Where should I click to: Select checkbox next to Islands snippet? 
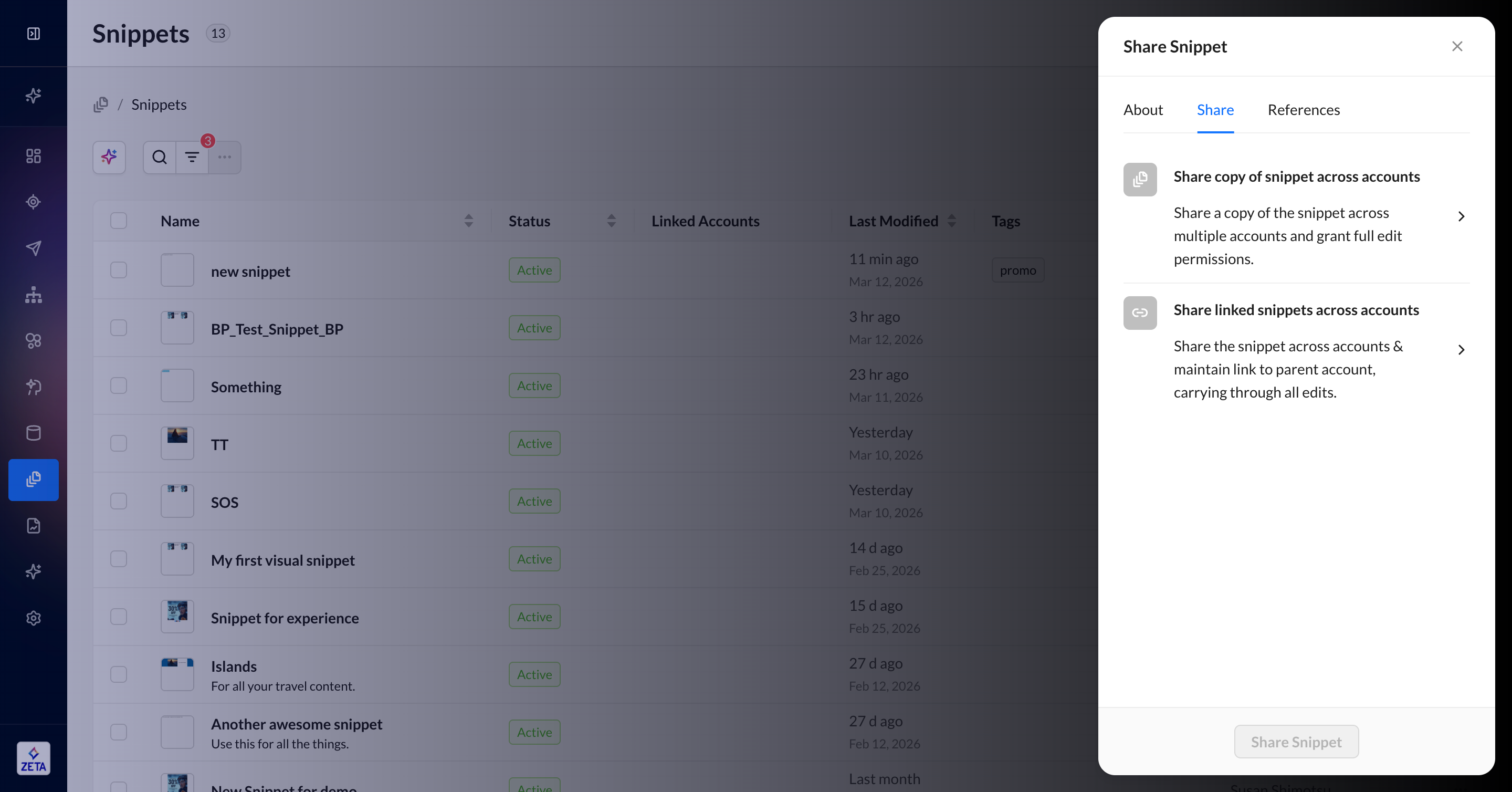tap(119, 674)
